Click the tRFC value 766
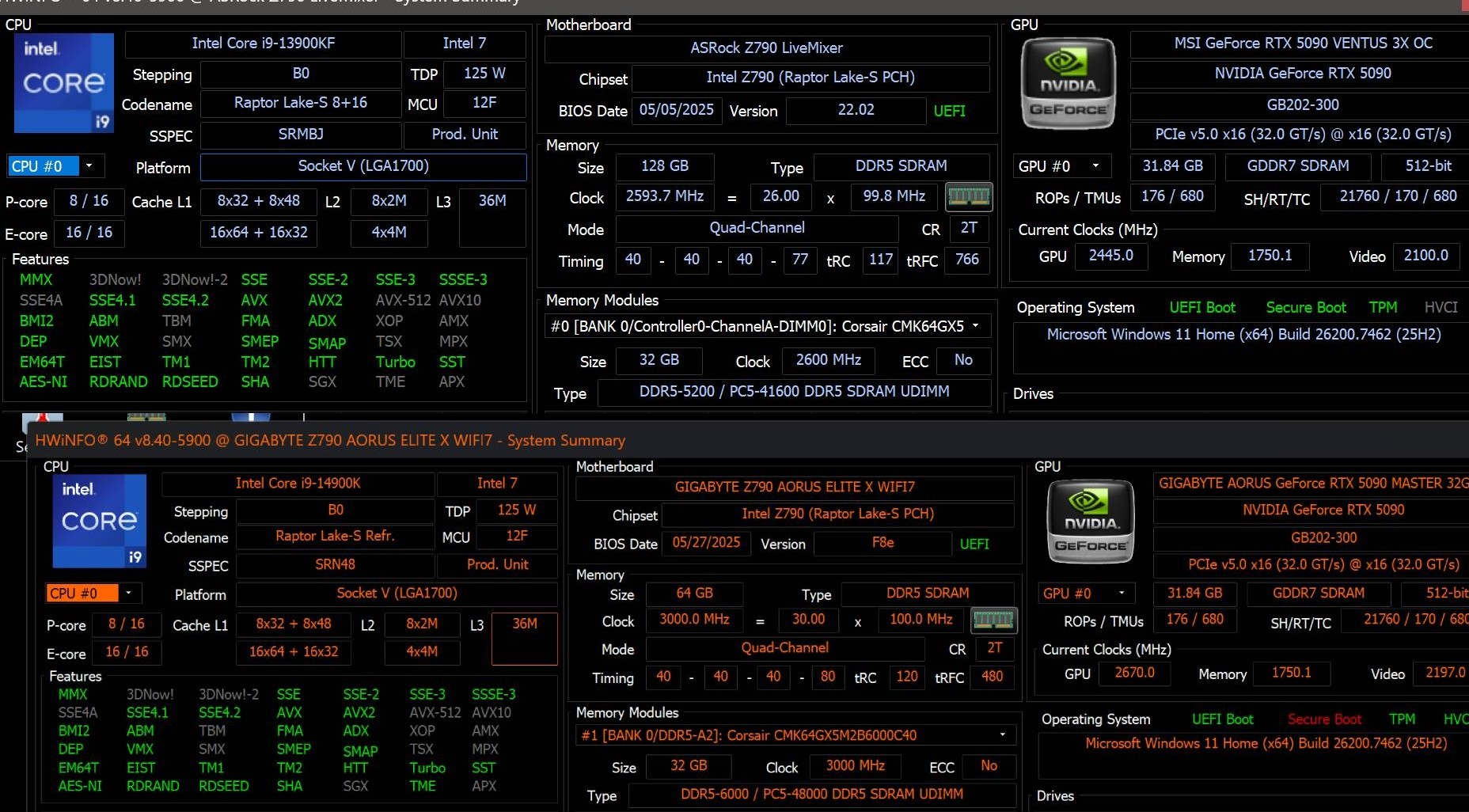Screen dimensions: 1469x812 pos(966,260)
